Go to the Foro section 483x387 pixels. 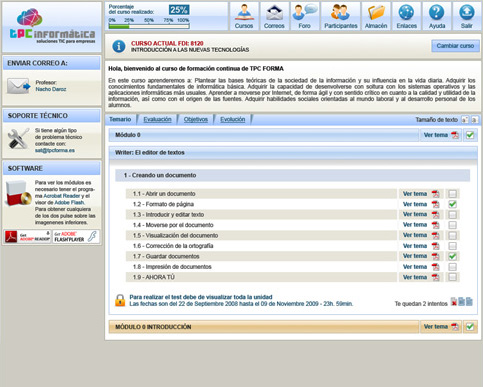[305, 16]
